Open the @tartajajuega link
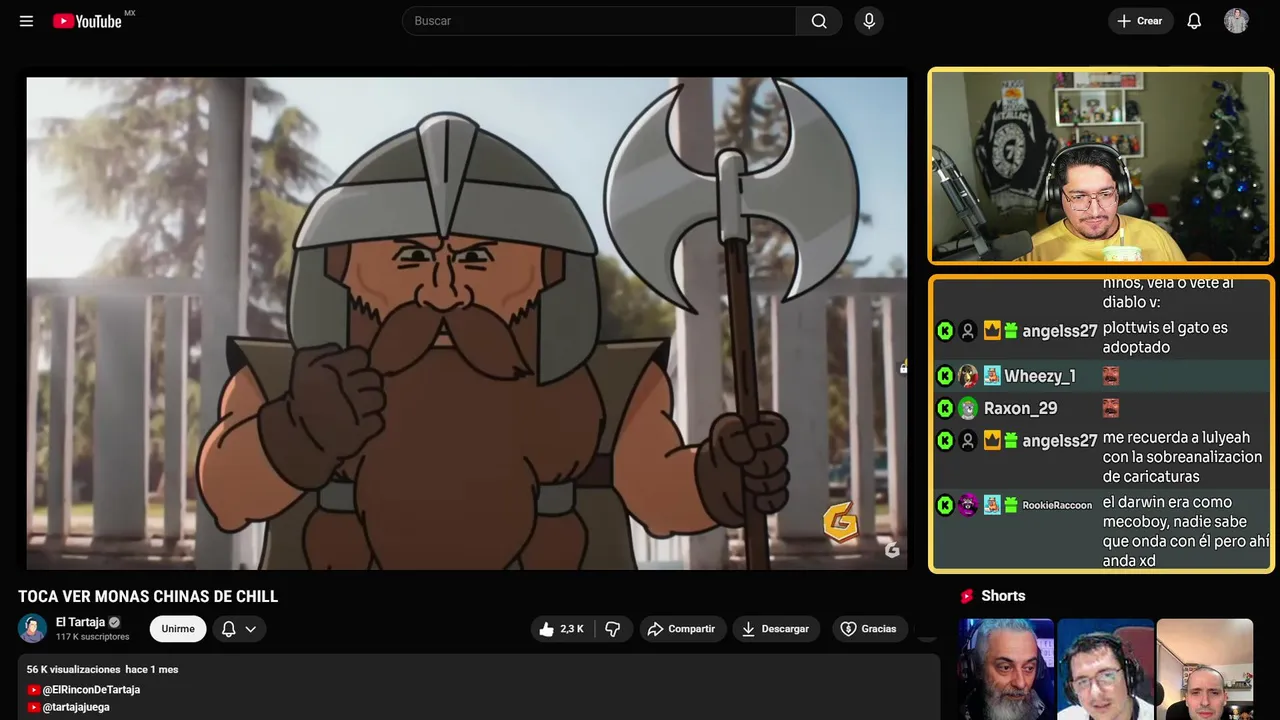This screenshot has height=720, width=1280. [76, 707]
